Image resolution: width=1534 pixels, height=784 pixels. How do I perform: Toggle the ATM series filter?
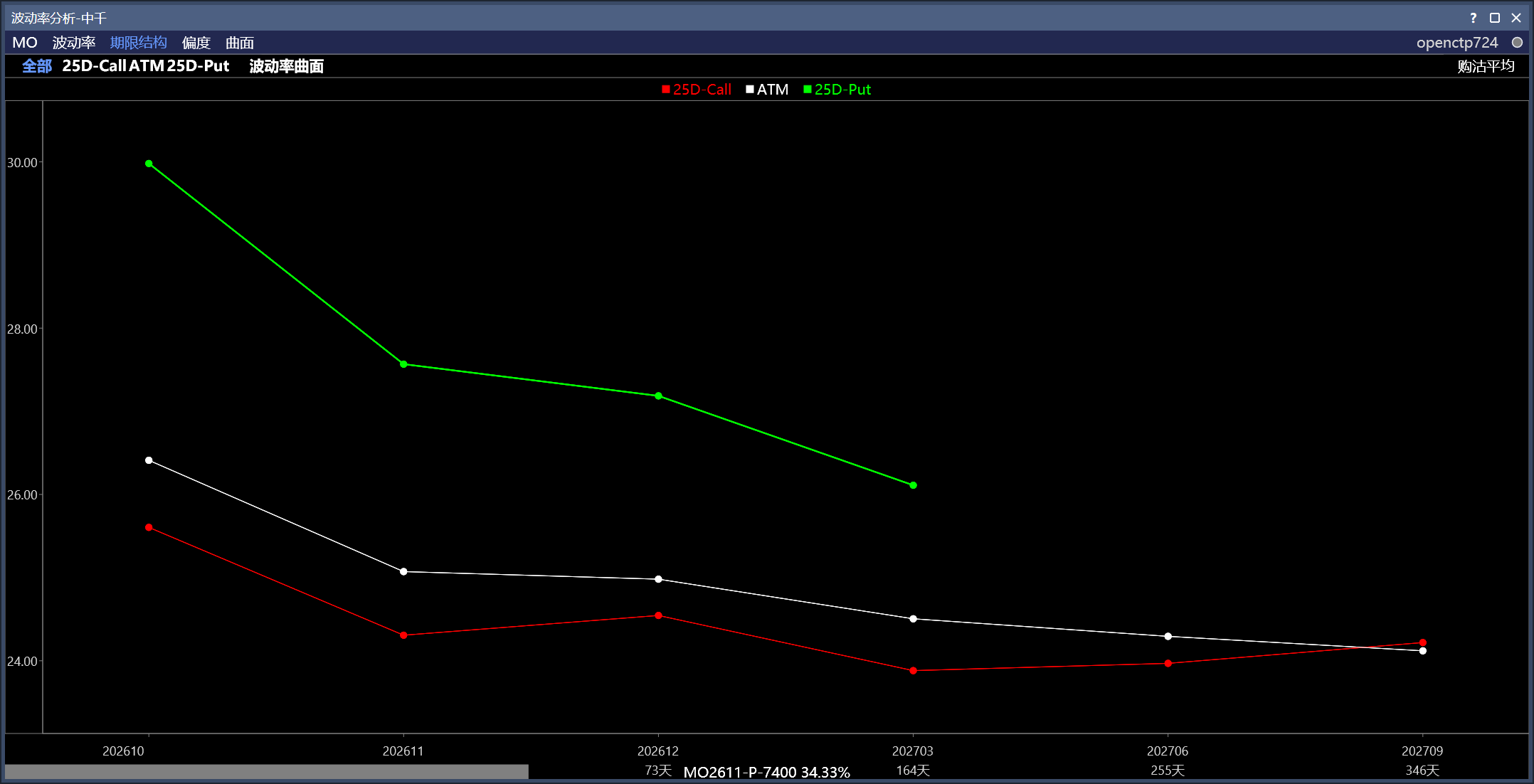[147, 66]
